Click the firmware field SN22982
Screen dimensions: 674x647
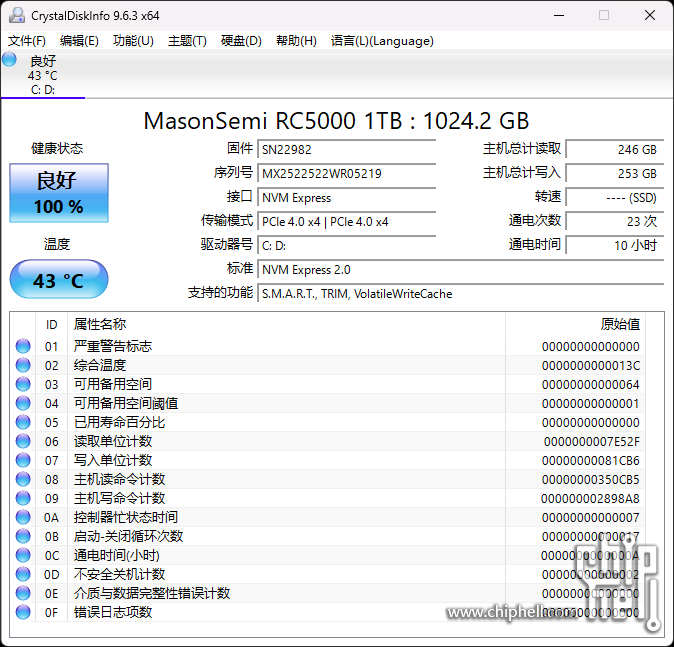[x=346, y=150]
